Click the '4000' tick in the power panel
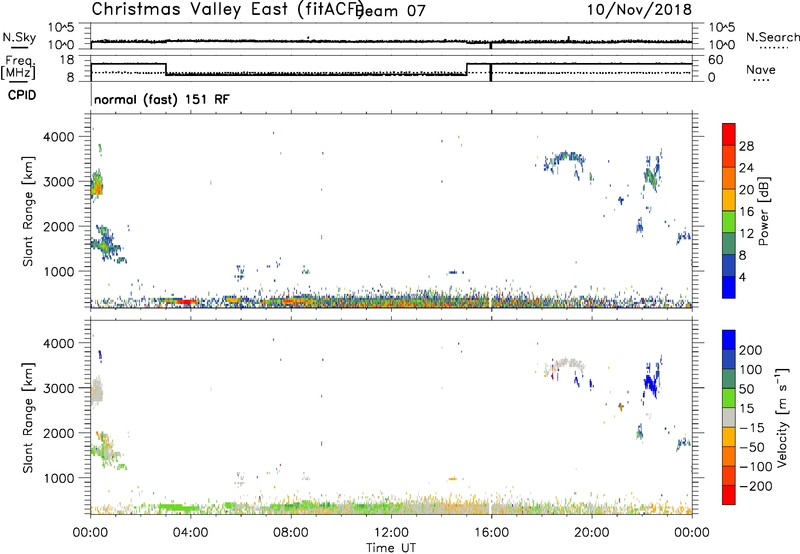 pos(58,137)
